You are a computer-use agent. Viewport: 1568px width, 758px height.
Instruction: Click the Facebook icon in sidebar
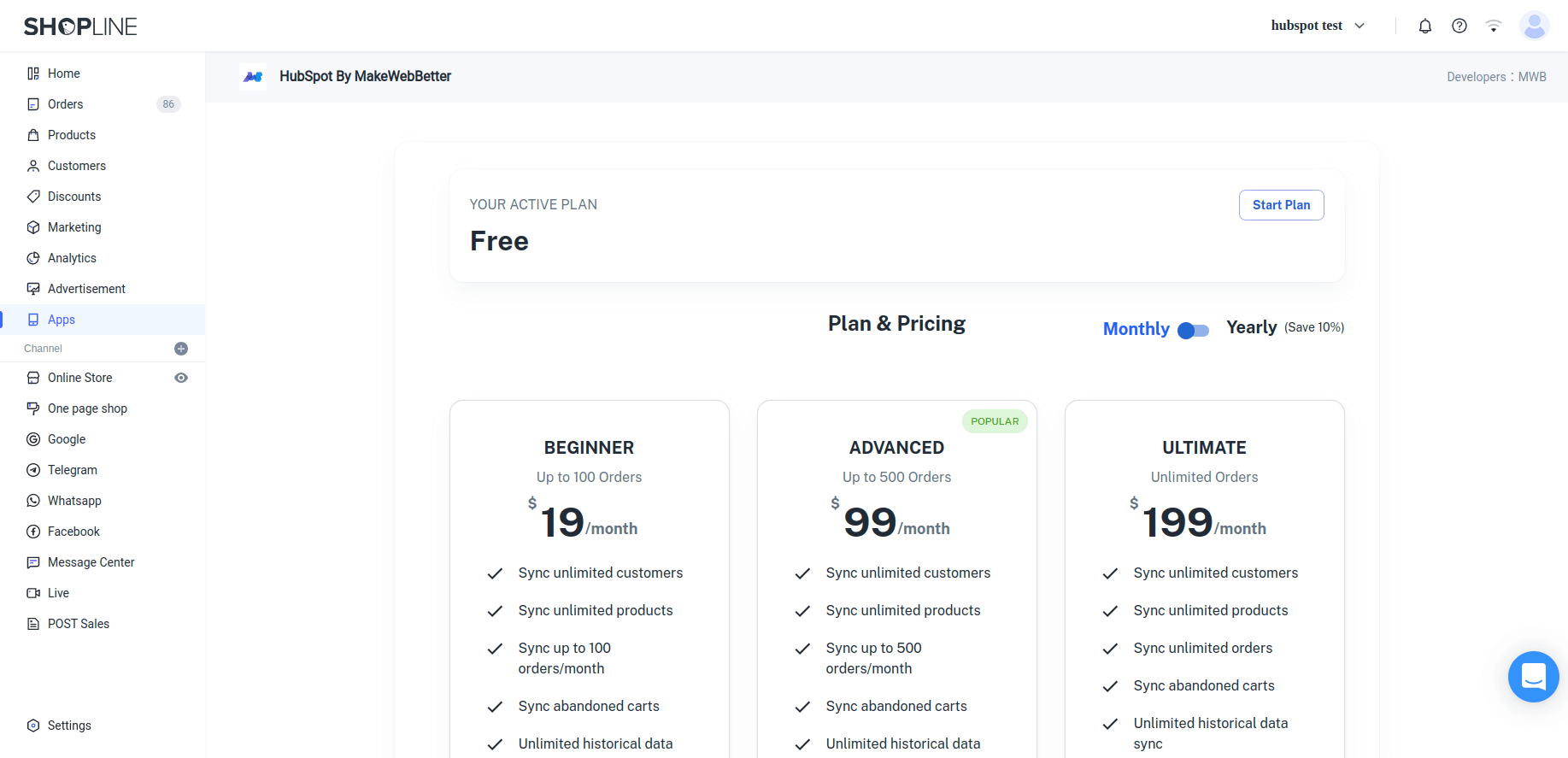pos(33,532)
